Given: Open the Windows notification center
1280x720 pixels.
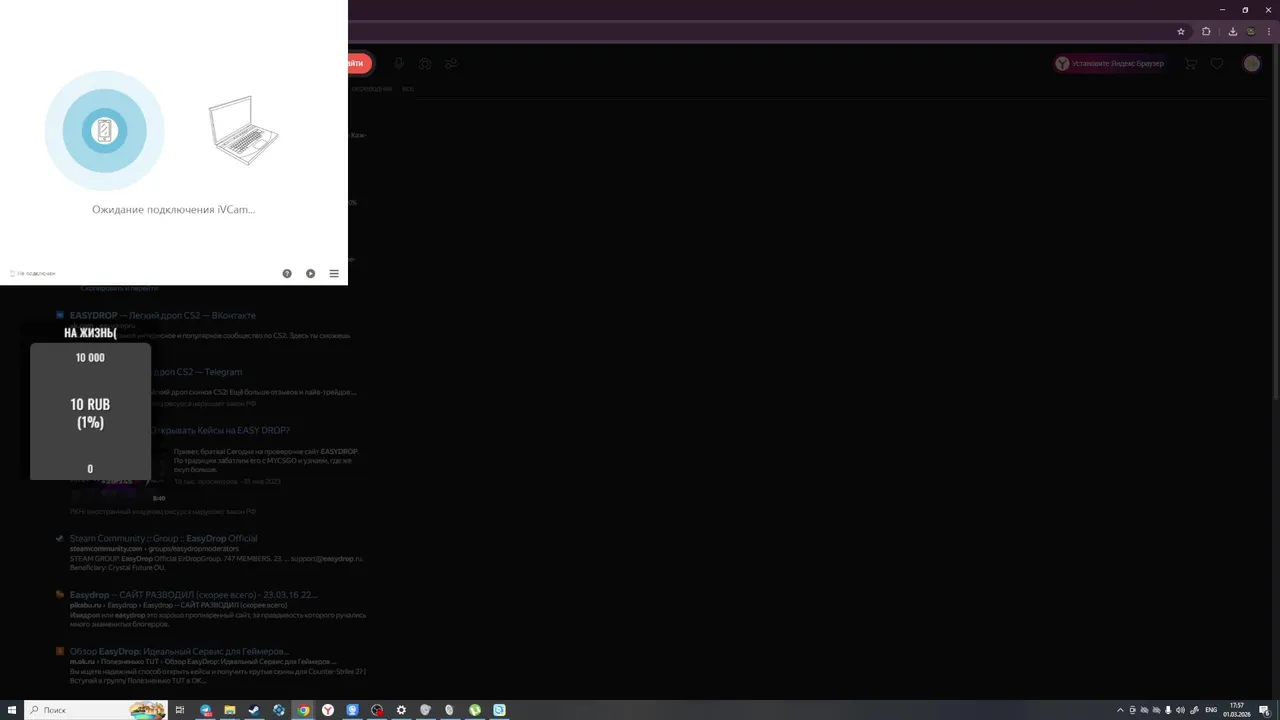Looking at the screenshot, I should point(1264,710).
